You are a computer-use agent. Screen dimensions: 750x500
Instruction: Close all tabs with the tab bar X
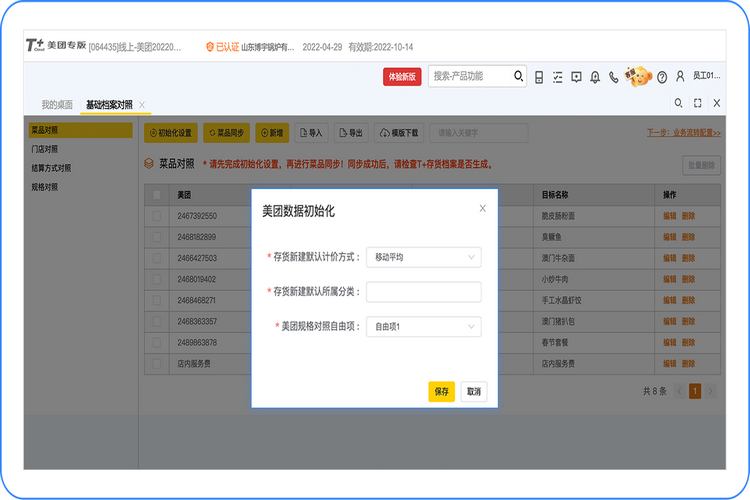717,103
